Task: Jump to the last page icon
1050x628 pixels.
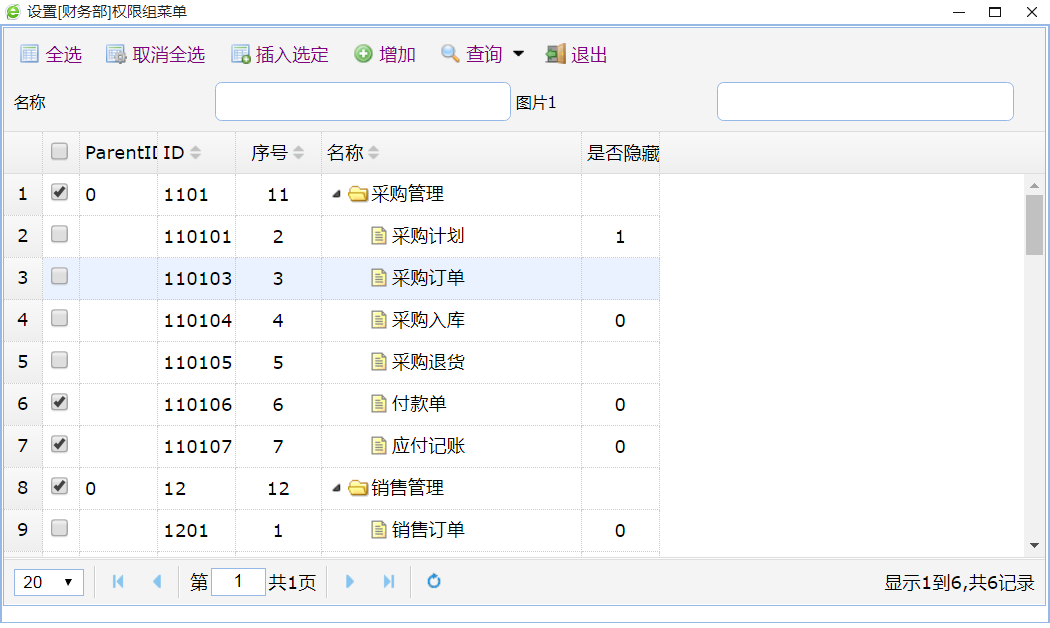Action: click(389, 581)
